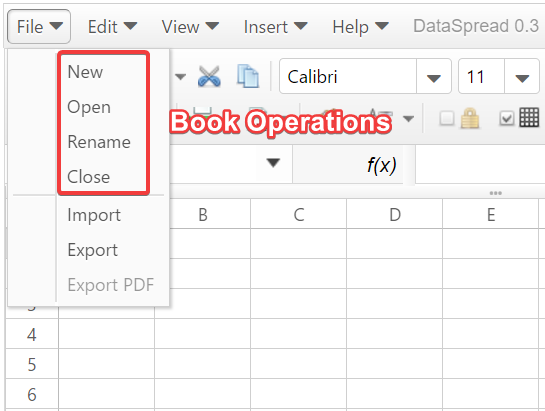Open the File menu
545x411 pixels.
[39, 27]
